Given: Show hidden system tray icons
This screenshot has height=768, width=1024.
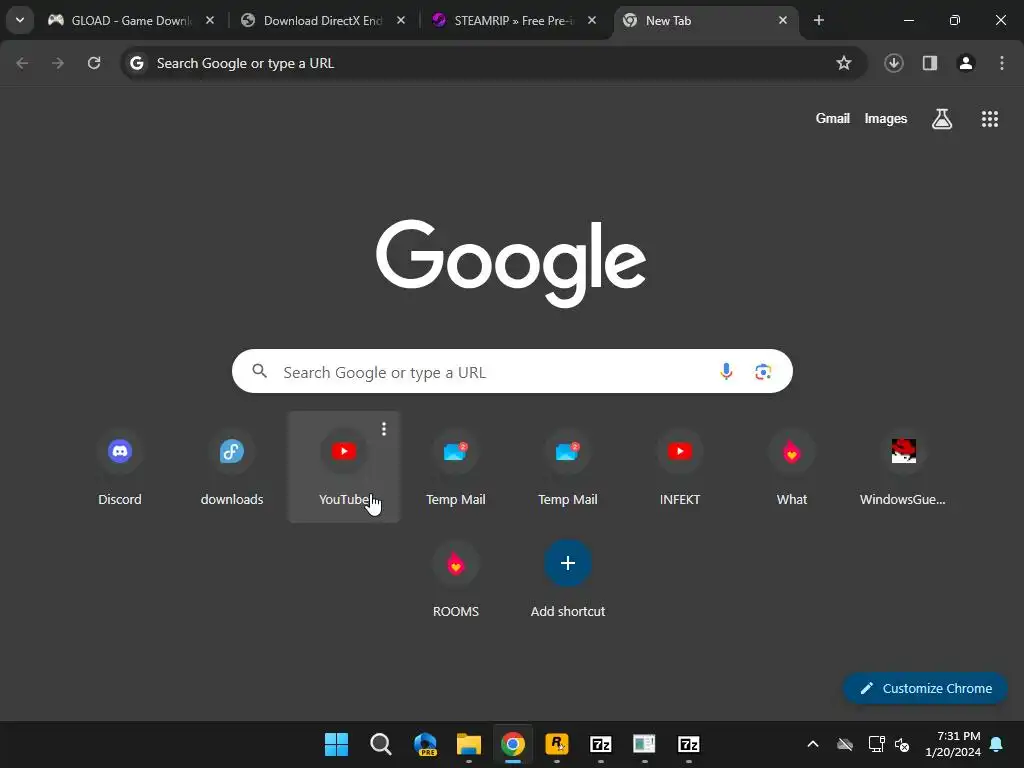Looking at the screenshot, I should pyautogui.click(x=813, y=744).
